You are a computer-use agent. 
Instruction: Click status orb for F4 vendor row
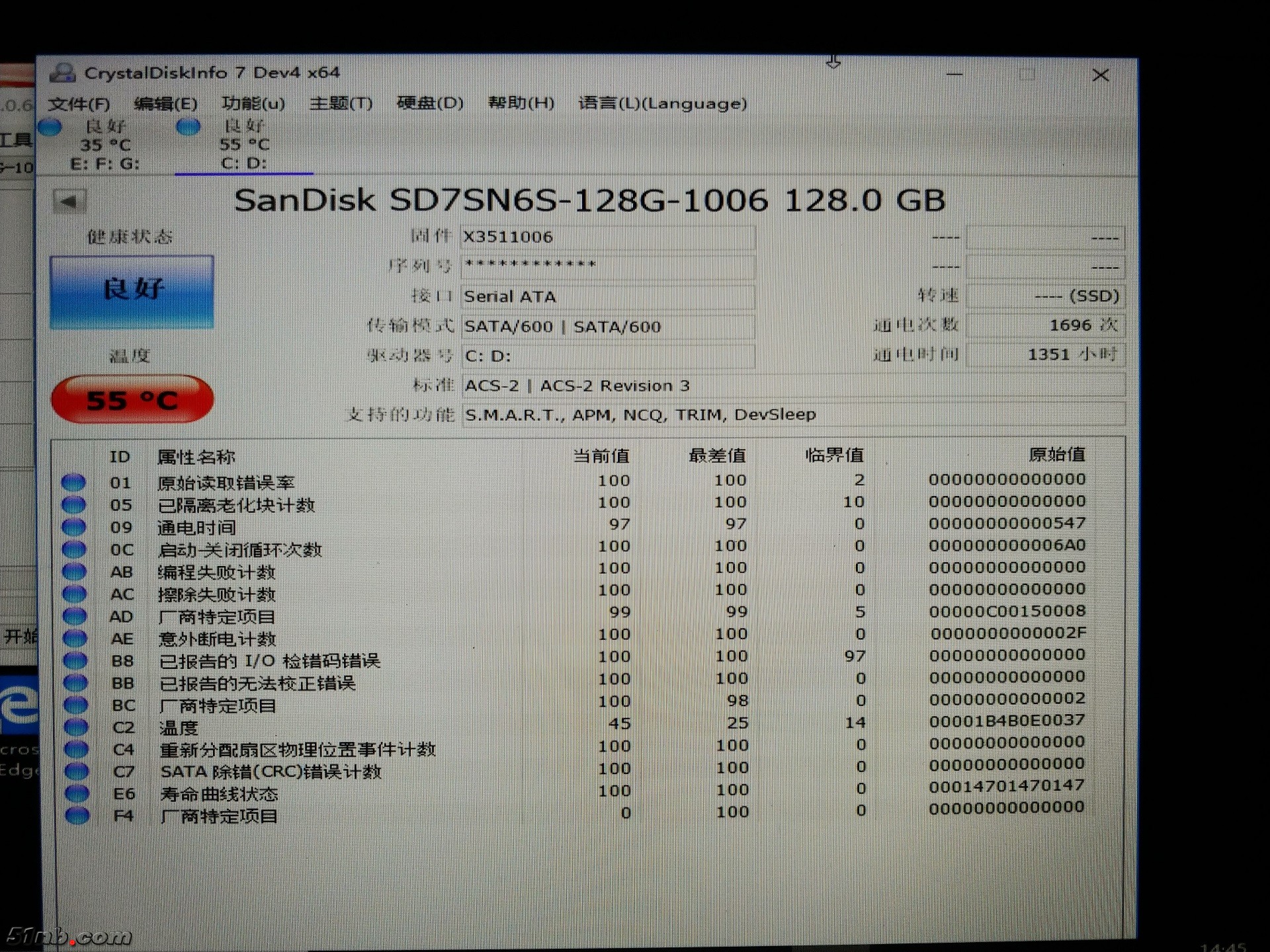[77, 816]
